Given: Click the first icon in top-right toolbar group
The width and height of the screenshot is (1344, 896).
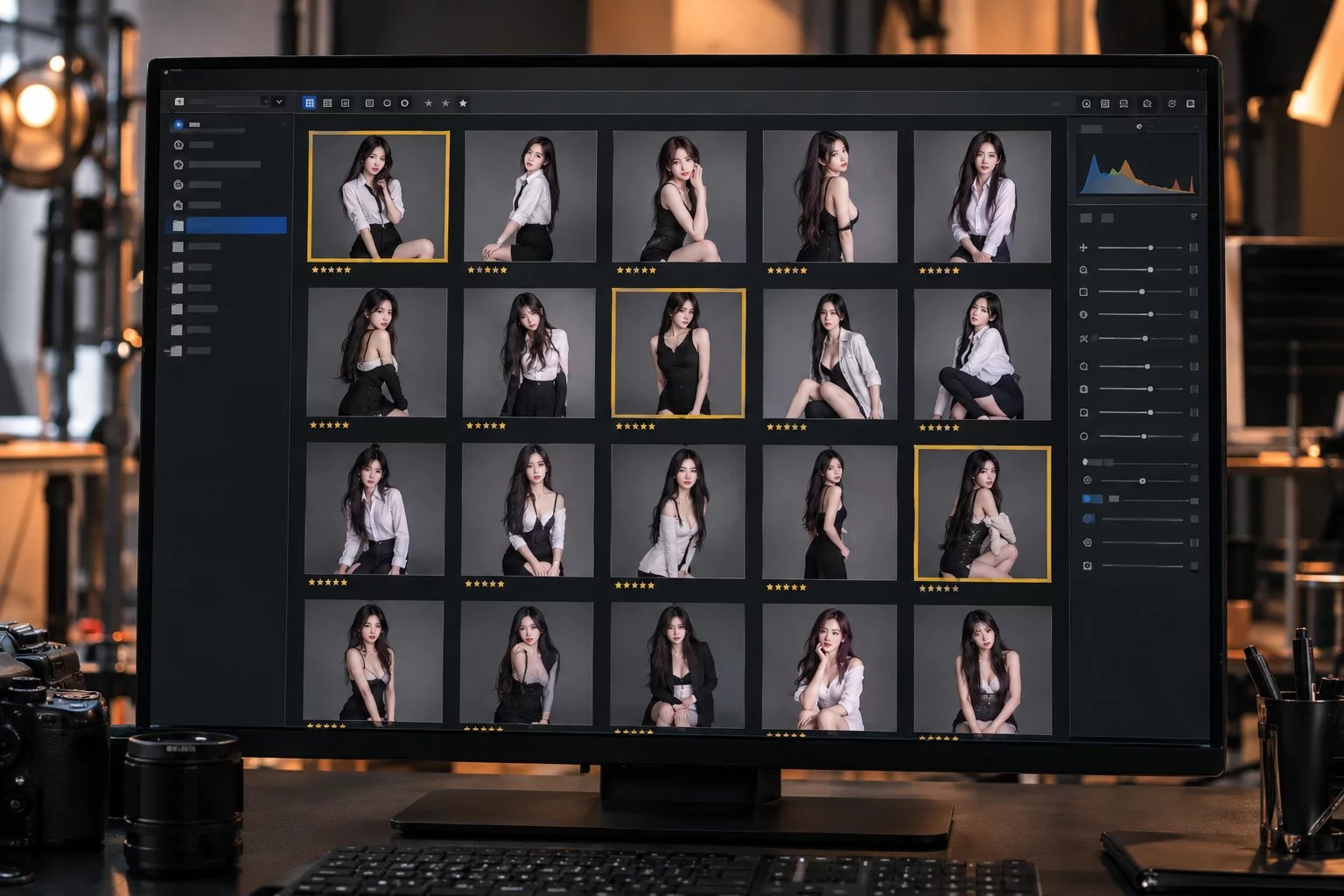Looking at the screenshot, I should pos(1087,103).
